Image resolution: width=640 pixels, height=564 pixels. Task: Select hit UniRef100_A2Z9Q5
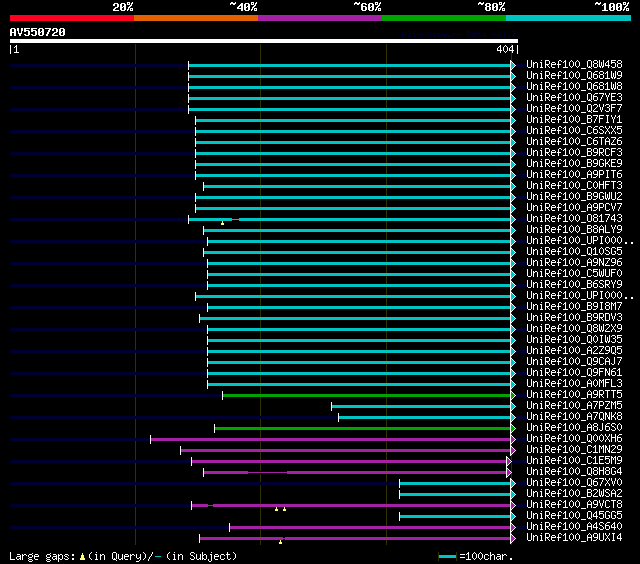pyautogui.click(x=574, y=351)
